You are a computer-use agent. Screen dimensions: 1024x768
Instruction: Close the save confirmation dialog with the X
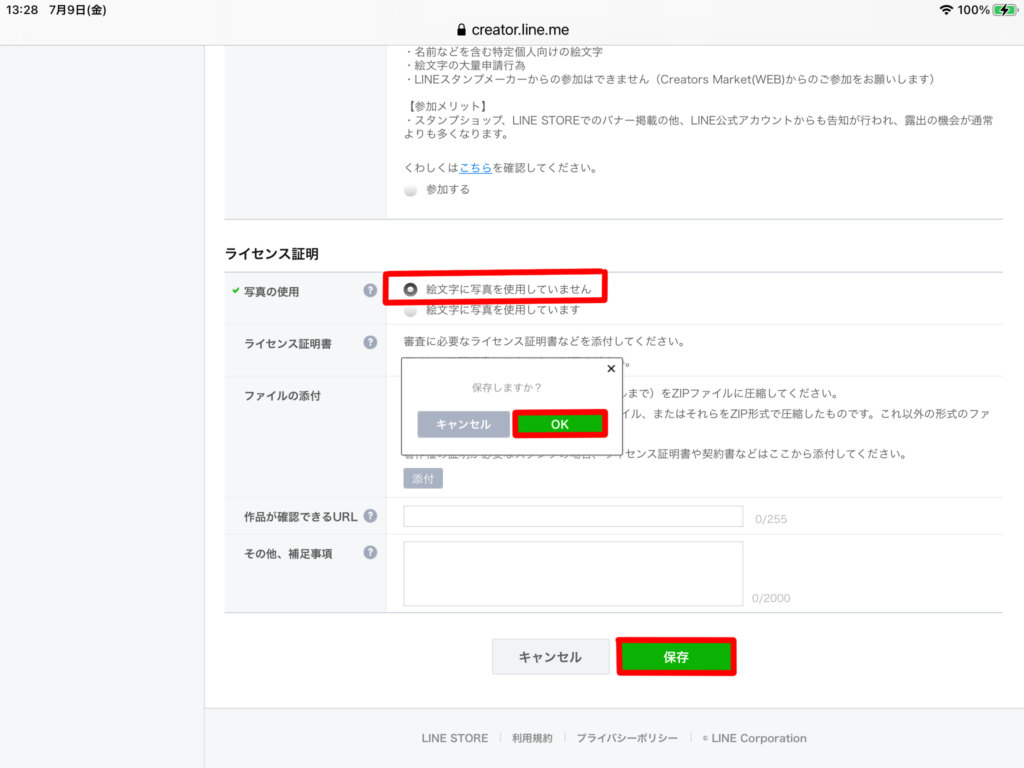tap(611, 369)
